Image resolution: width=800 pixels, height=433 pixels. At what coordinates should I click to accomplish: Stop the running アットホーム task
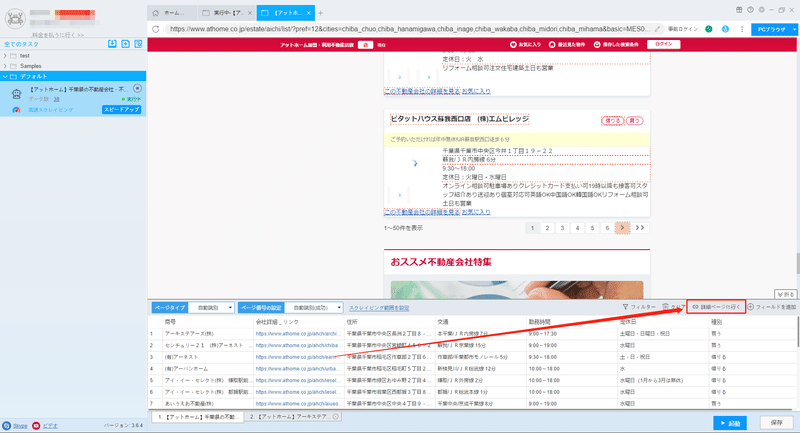(137, 88)
